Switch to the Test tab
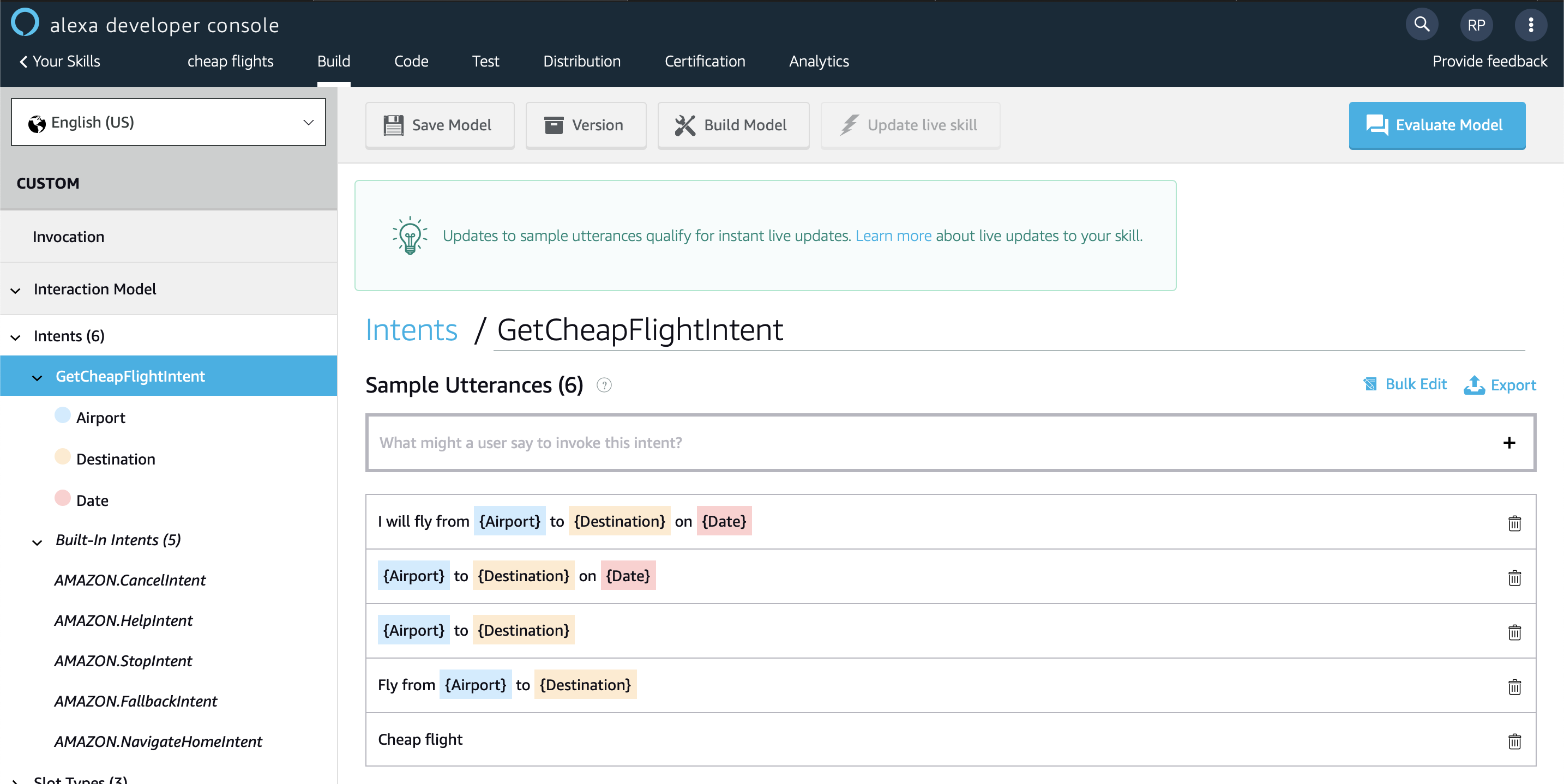 point(485,61)
